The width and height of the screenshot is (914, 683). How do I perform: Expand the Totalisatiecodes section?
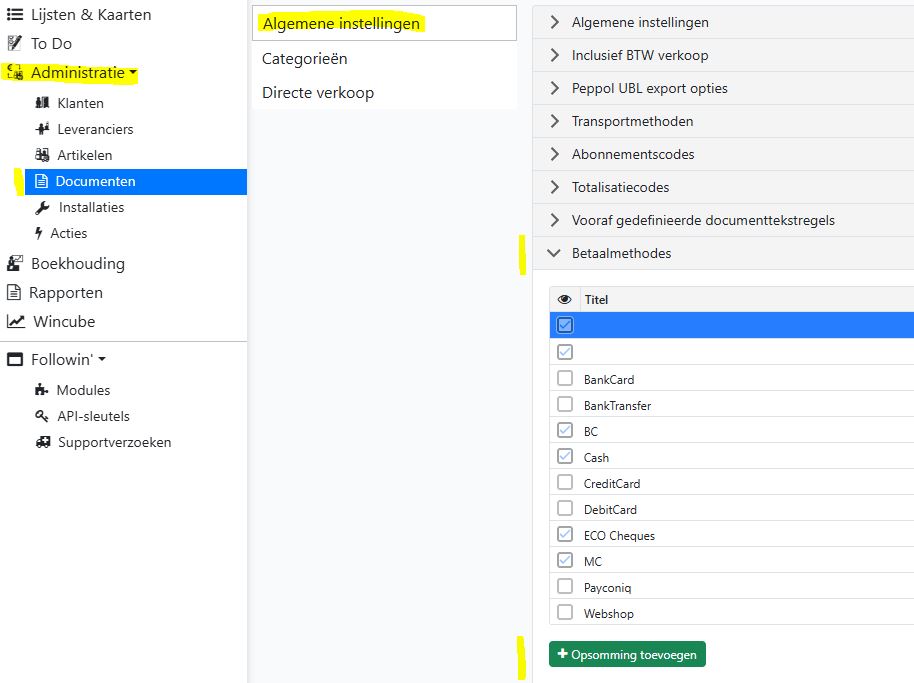(723, 187)
